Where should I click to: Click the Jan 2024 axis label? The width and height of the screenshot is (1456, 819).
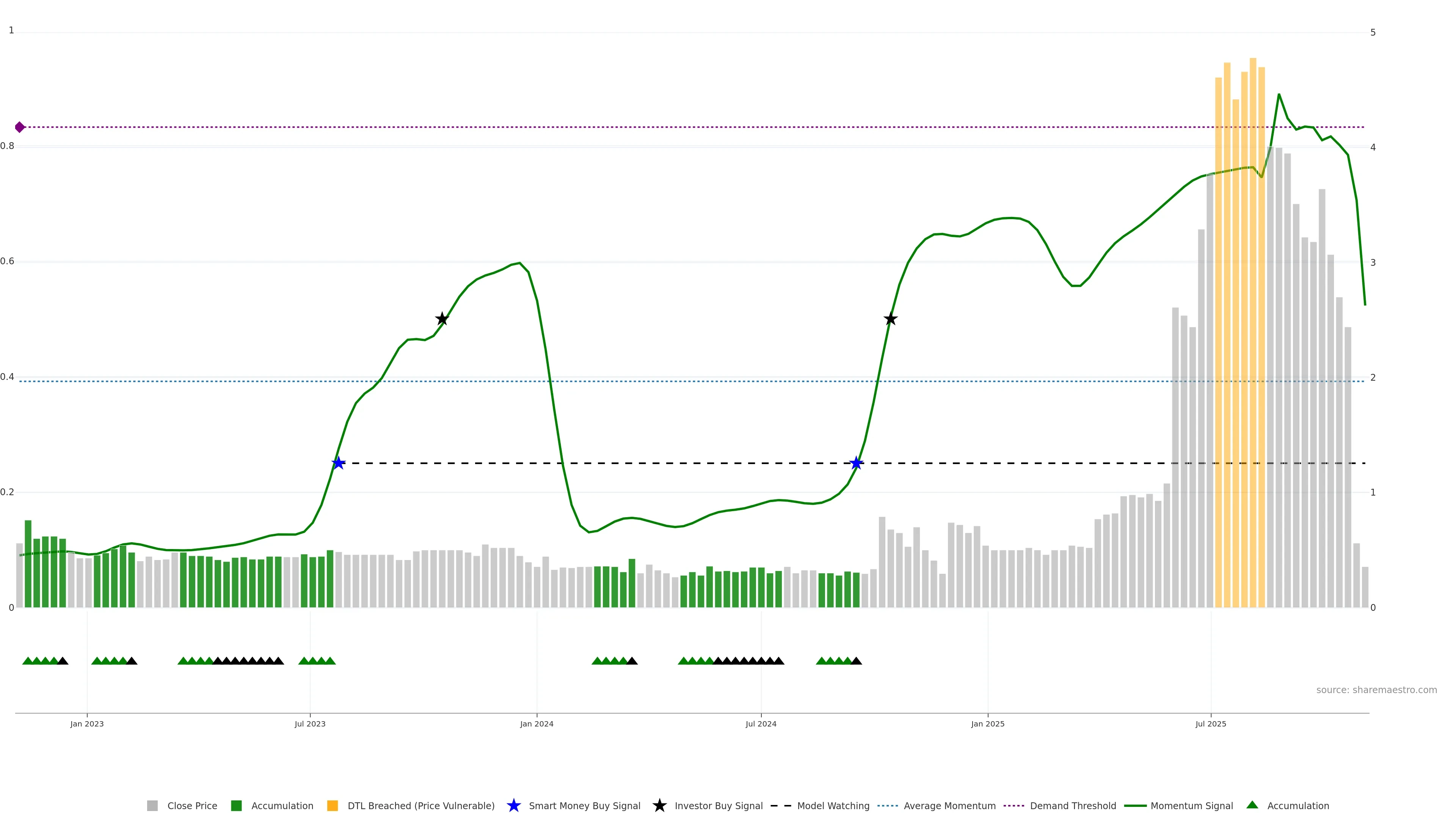(x=537, y=723)
